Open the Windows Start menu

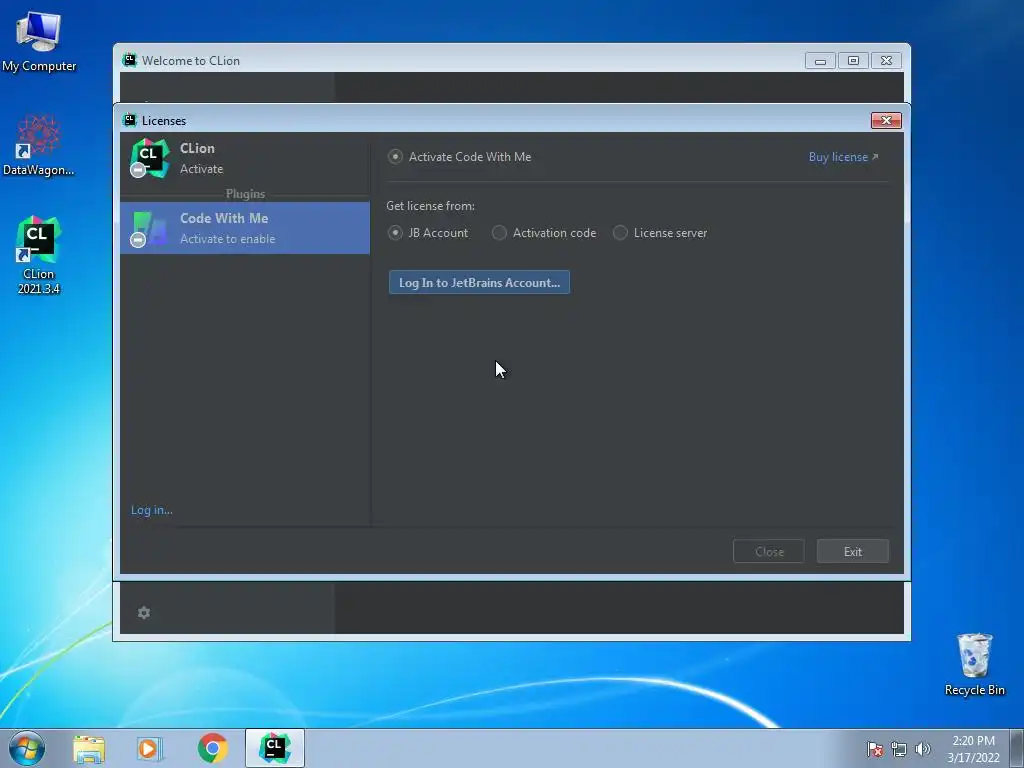point(27,748)
